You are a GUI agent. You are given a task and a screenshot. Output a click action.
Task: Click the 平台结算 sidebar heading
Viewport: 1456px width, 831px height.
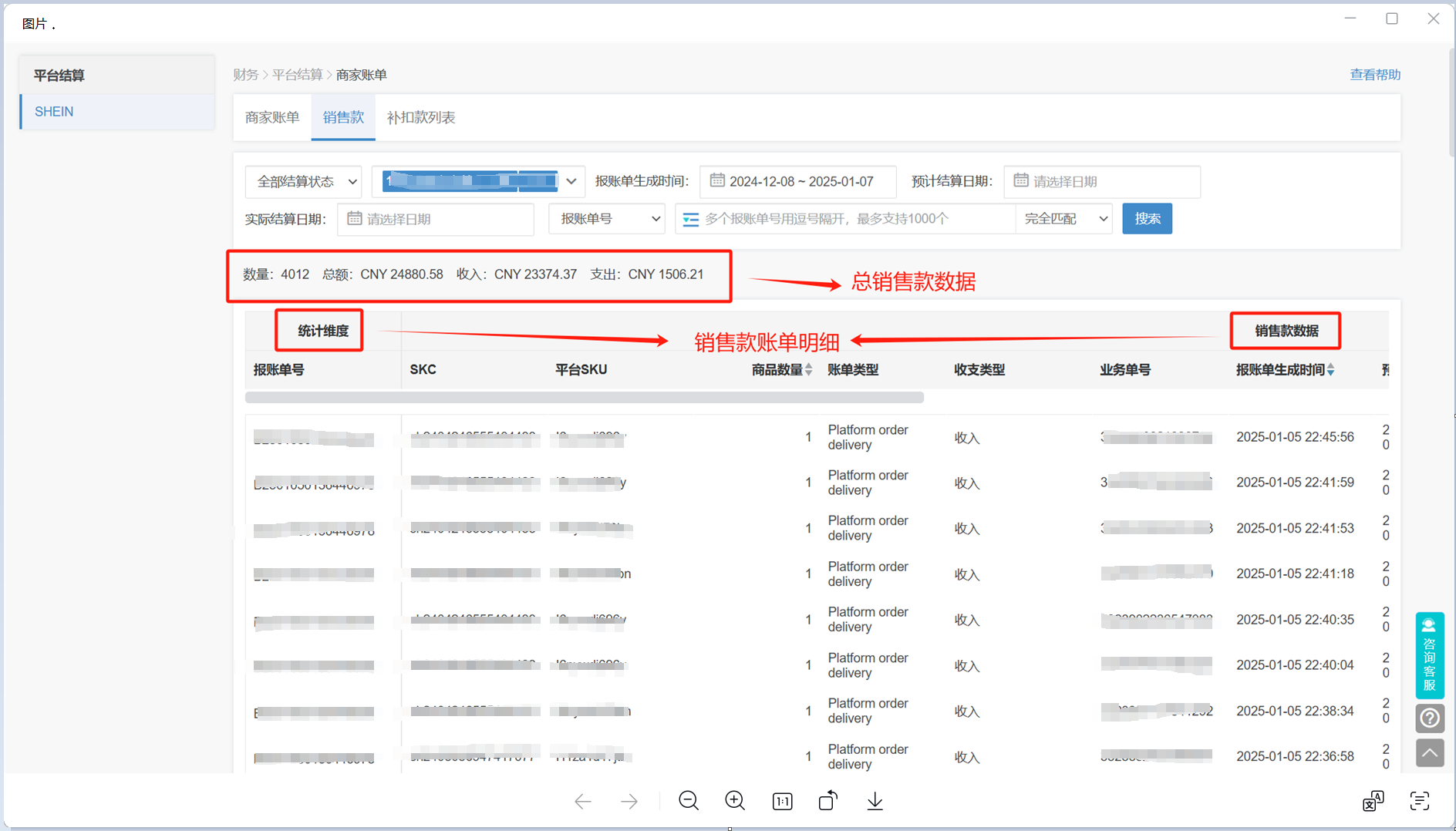[59, 76]
